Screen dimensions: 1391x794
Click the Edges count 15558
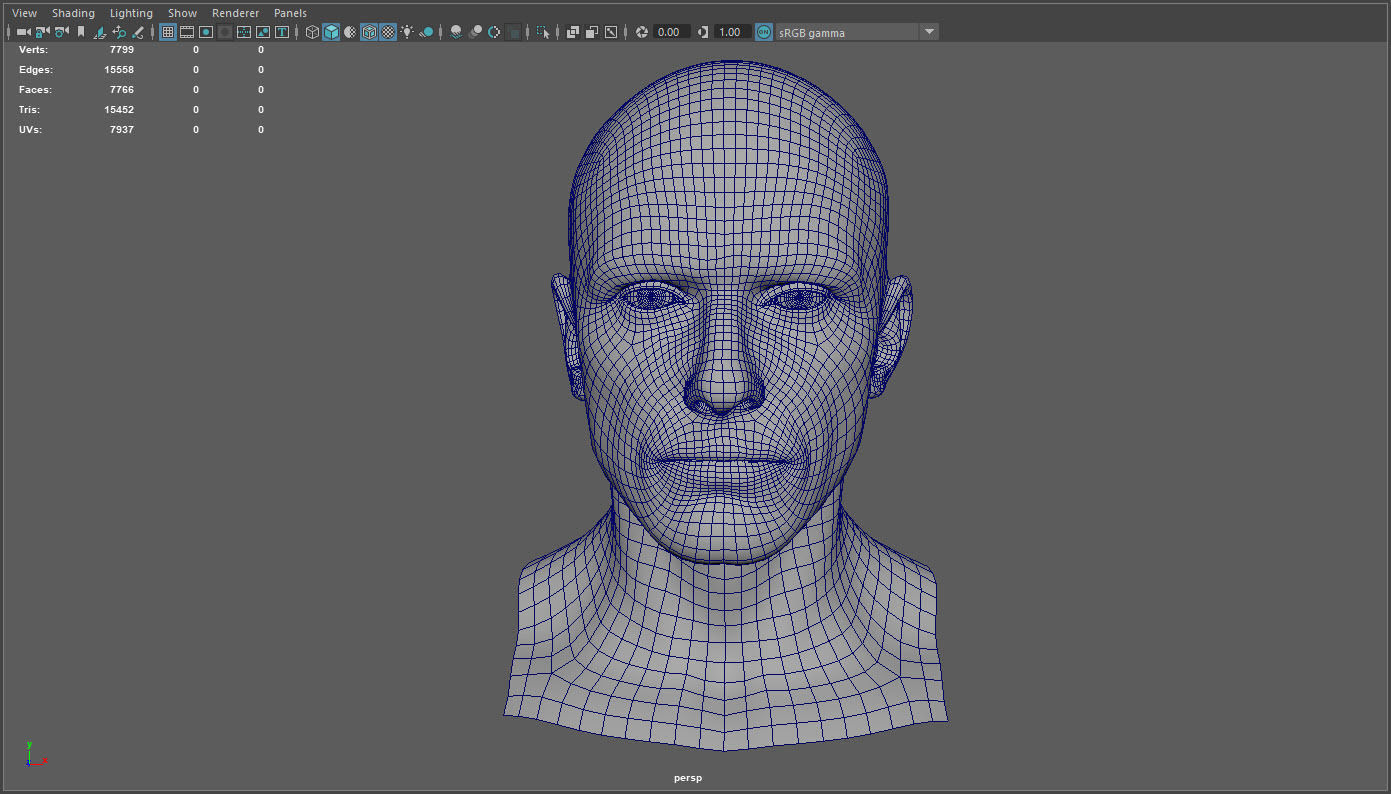point(119,70)
